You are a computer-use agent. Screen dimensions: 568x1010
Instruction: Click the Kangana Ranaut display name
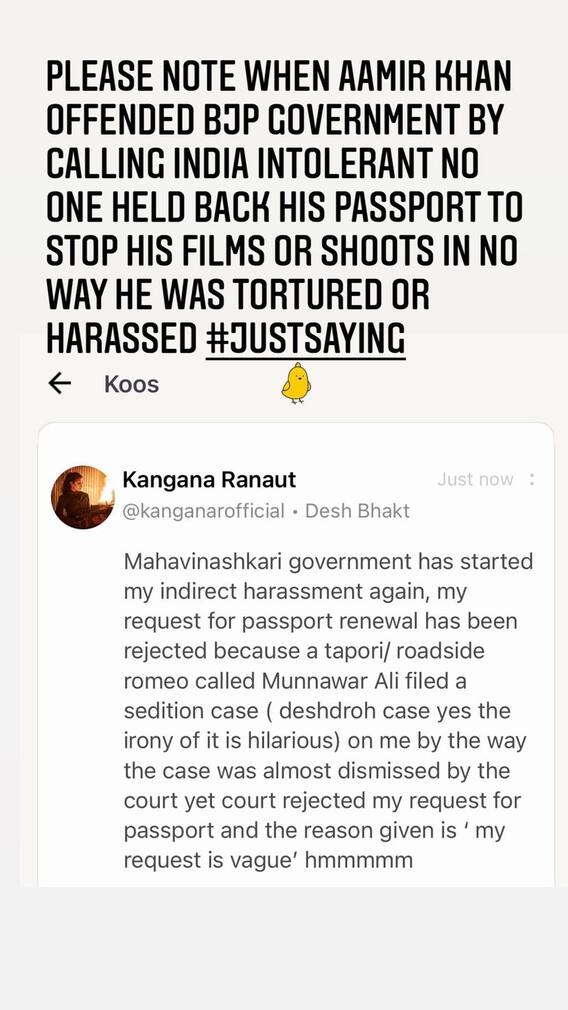click(209, 480)
